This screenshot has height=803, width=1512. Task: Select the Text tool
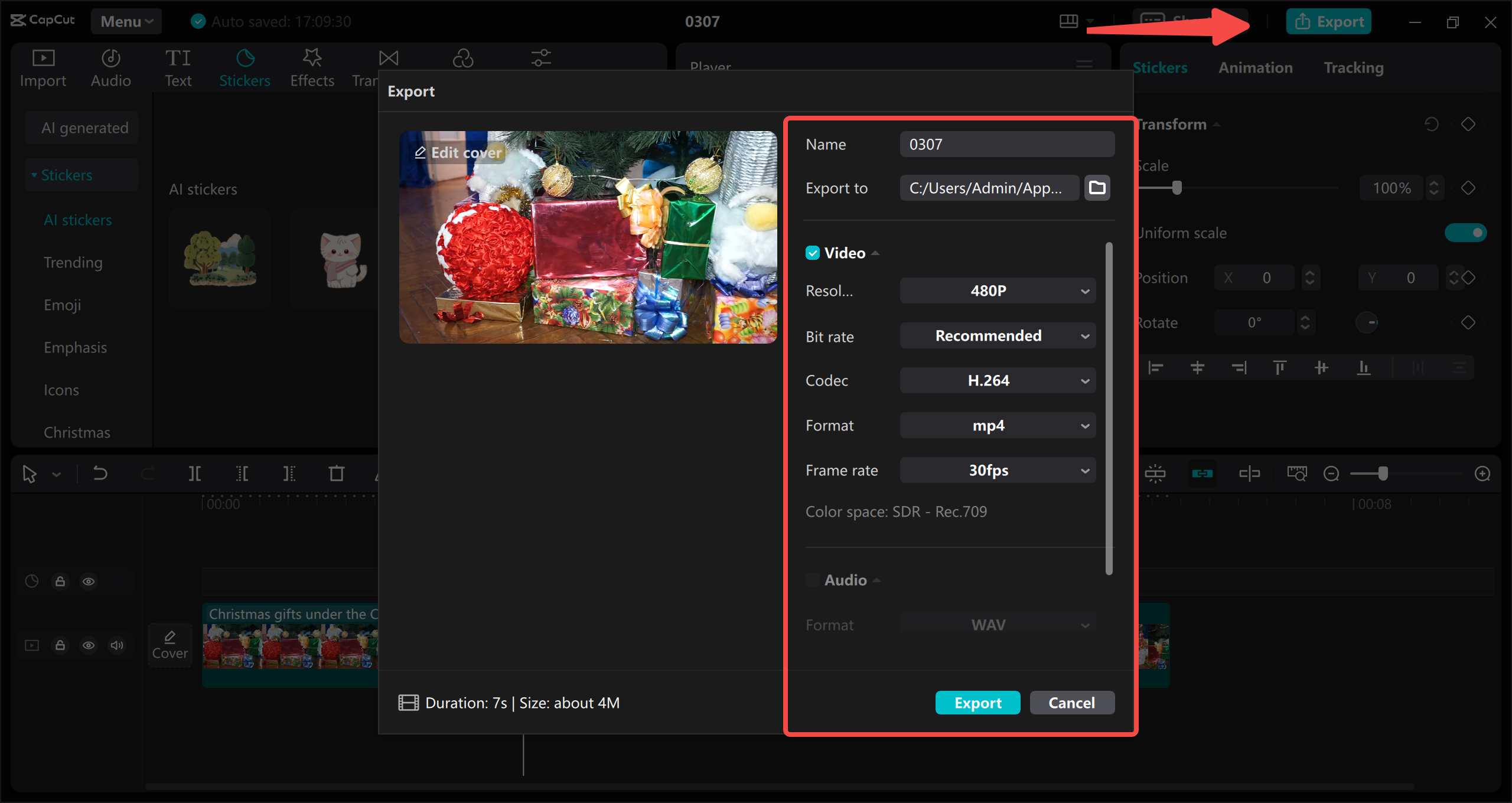[x=178, y=66]
